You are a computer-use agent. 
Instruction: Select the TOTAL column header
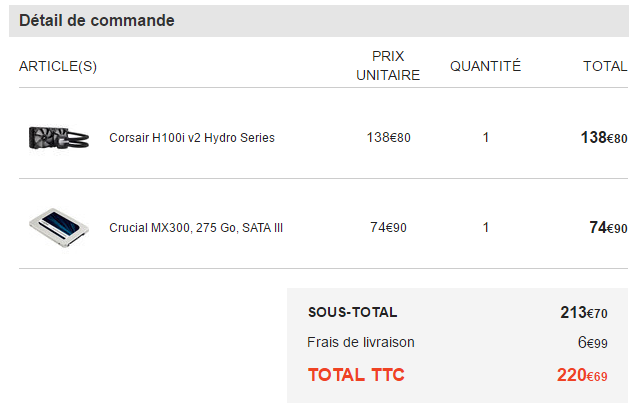click(605, 66)
